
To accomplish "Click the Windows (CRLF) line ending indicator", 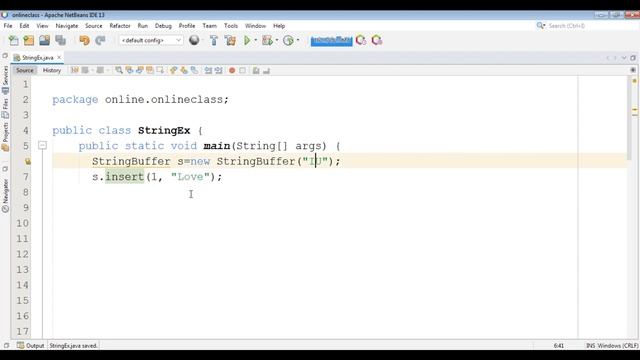I will [x=618, y=346].
